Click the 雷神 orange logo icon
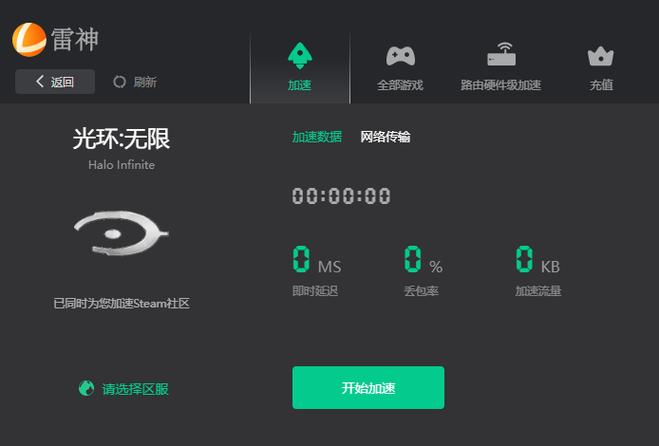This screenshot has width=659, height=446. coord(29,39)
